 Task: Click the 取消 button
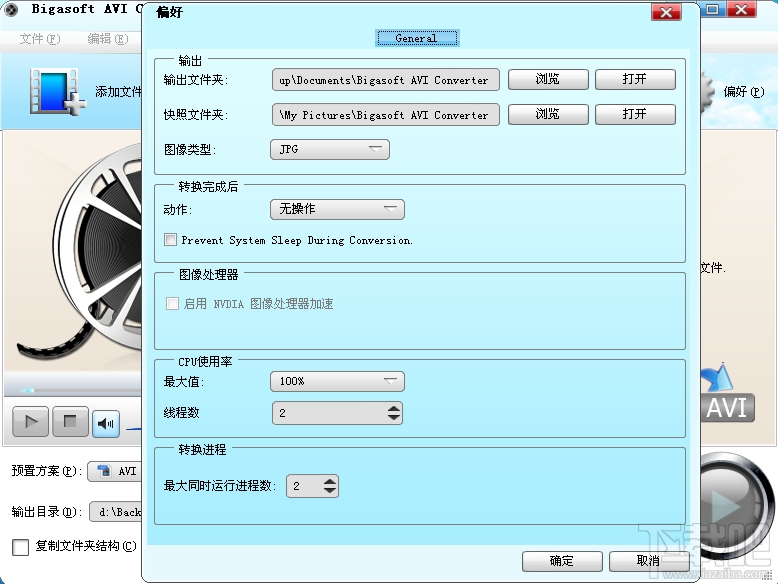pos(648,561)
